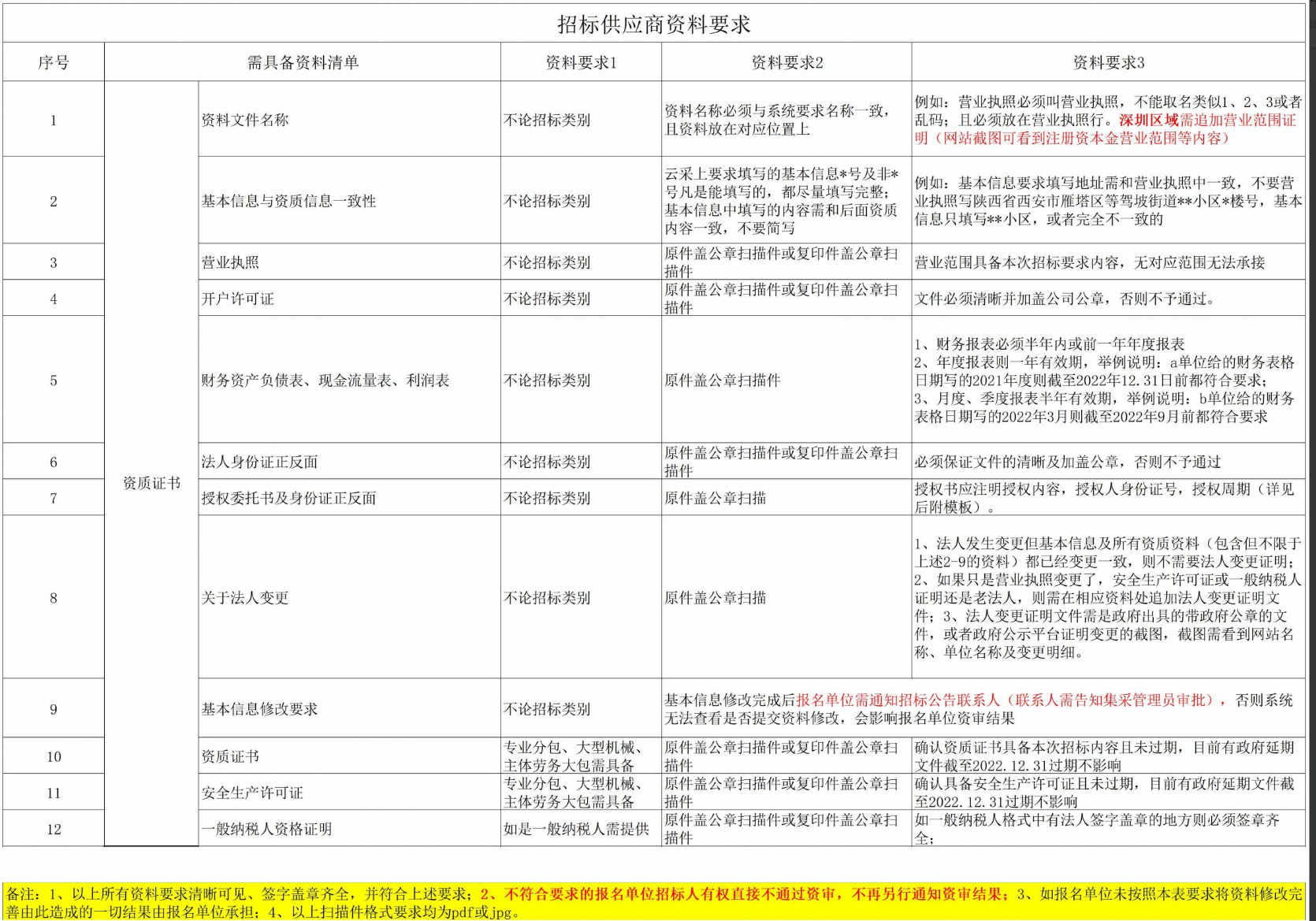Screen dimensions: 1316x921
Task: Click the 资料要求2 column header
Action: point(786,62)
